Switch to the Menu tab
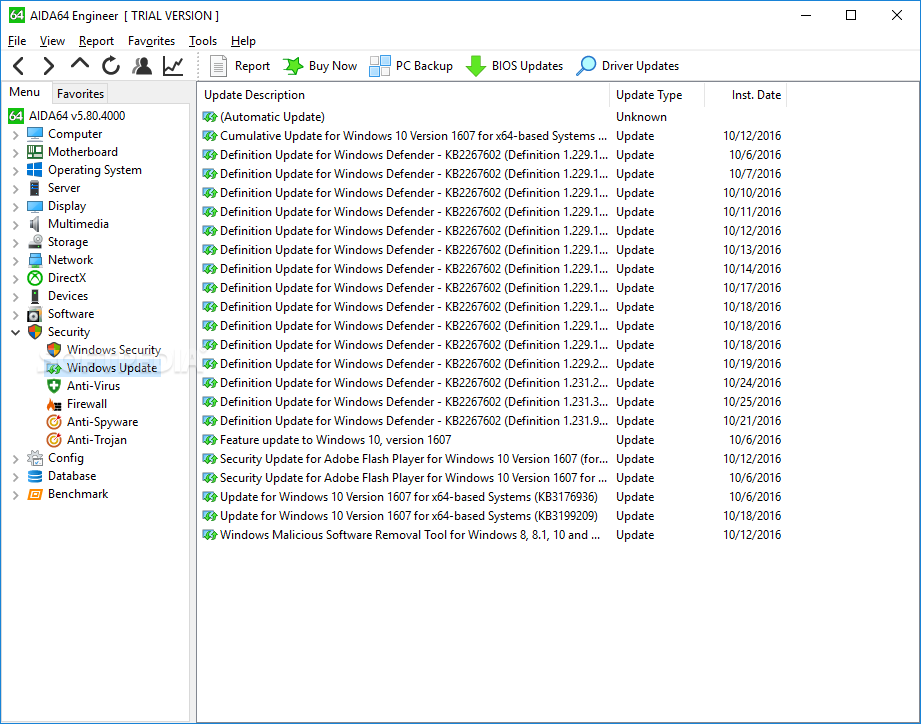921x724 pixels. [25, 92]
